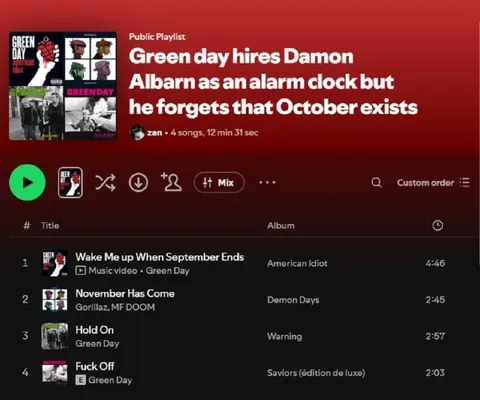The width and height of the screenshot is (480, 400).
Task: Click the playlist cover collage image
Action: pos(63,86)
